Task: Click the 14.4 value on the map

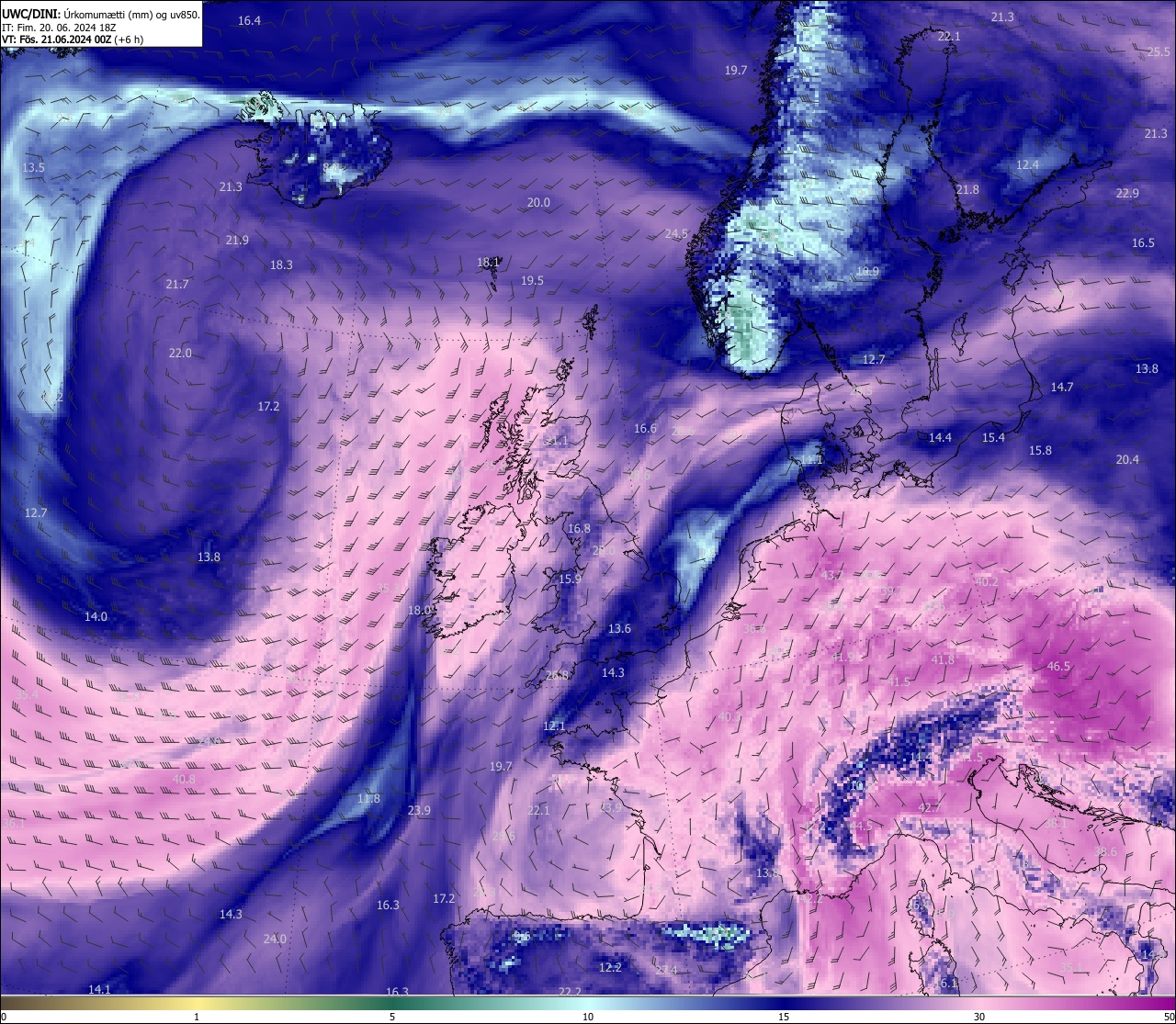Action: click(940, 437)
